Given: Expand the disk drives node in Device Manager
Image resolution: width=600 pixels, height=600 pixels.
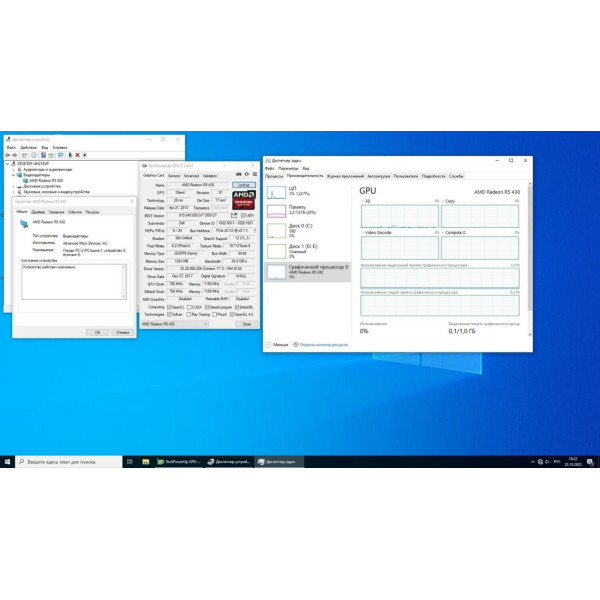Looking at the screenshot, I should click(13, 186).
